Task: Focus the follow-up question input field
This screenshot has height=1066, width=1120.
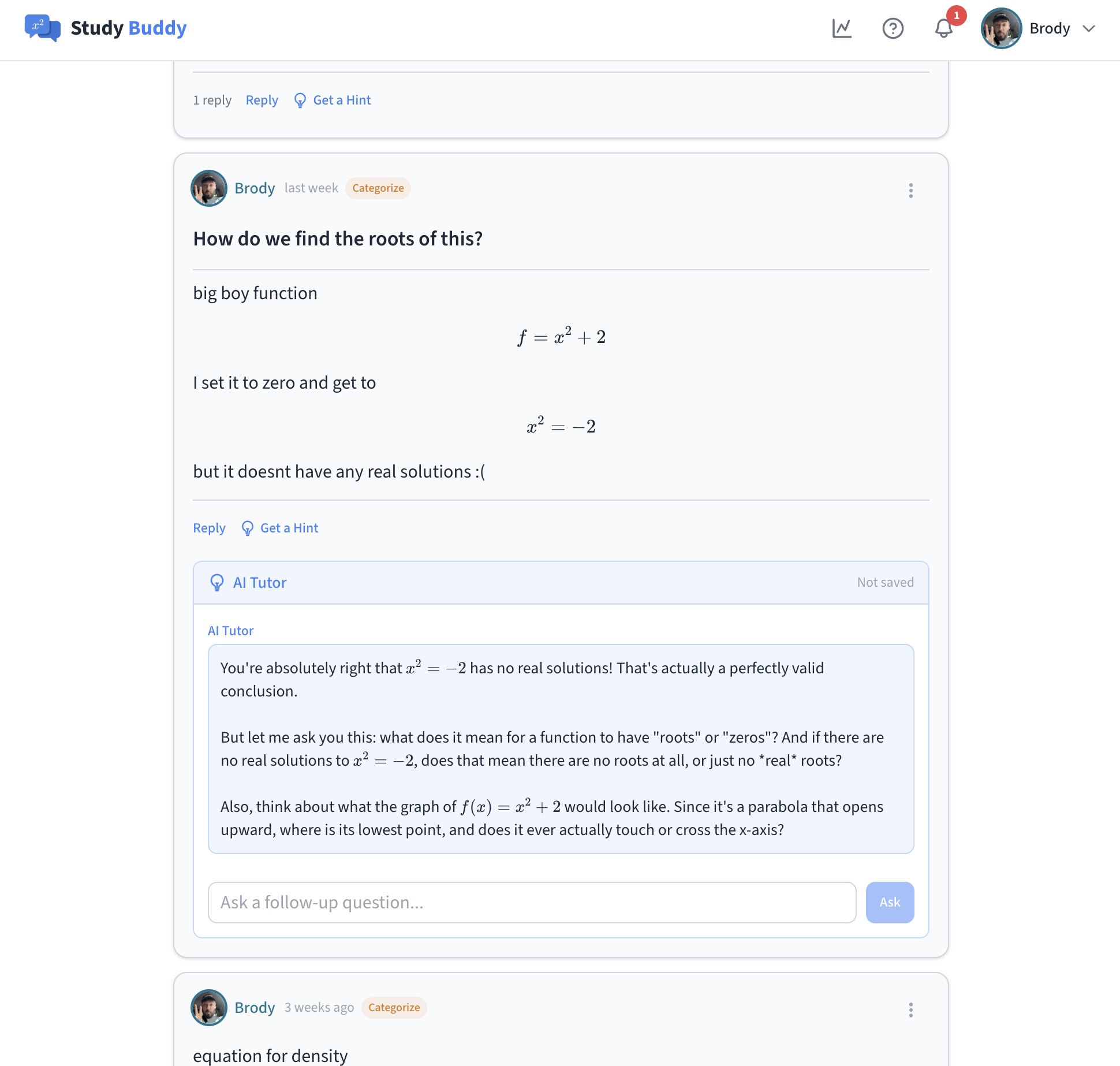Action: pos(531,902)
